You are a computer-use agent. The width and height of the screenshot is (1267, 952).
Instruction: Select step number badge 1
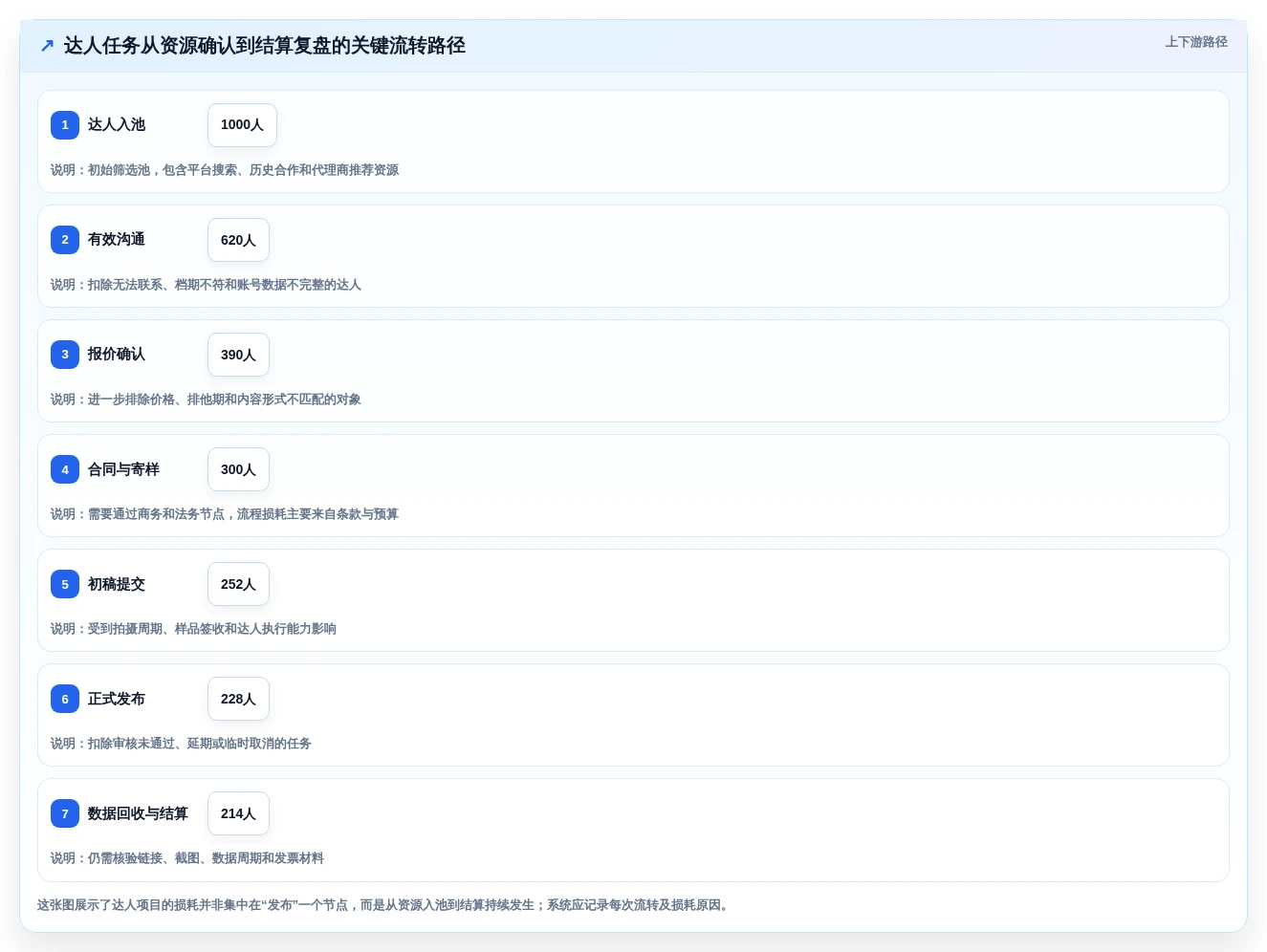click(x=65, y=125)
